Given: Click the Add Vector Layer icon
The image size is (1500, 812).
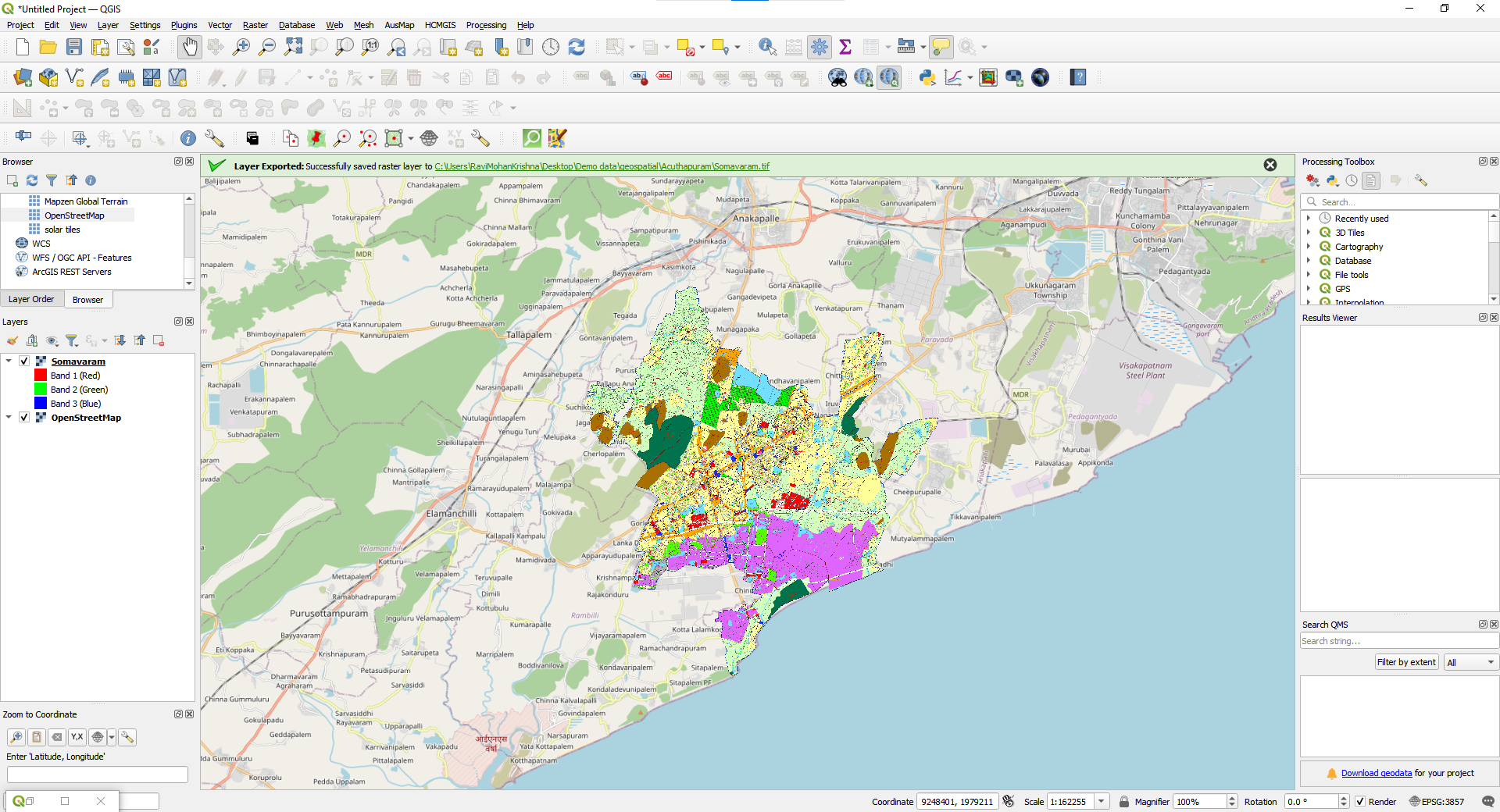Looking at the screenshot, I should click(74, 77).
